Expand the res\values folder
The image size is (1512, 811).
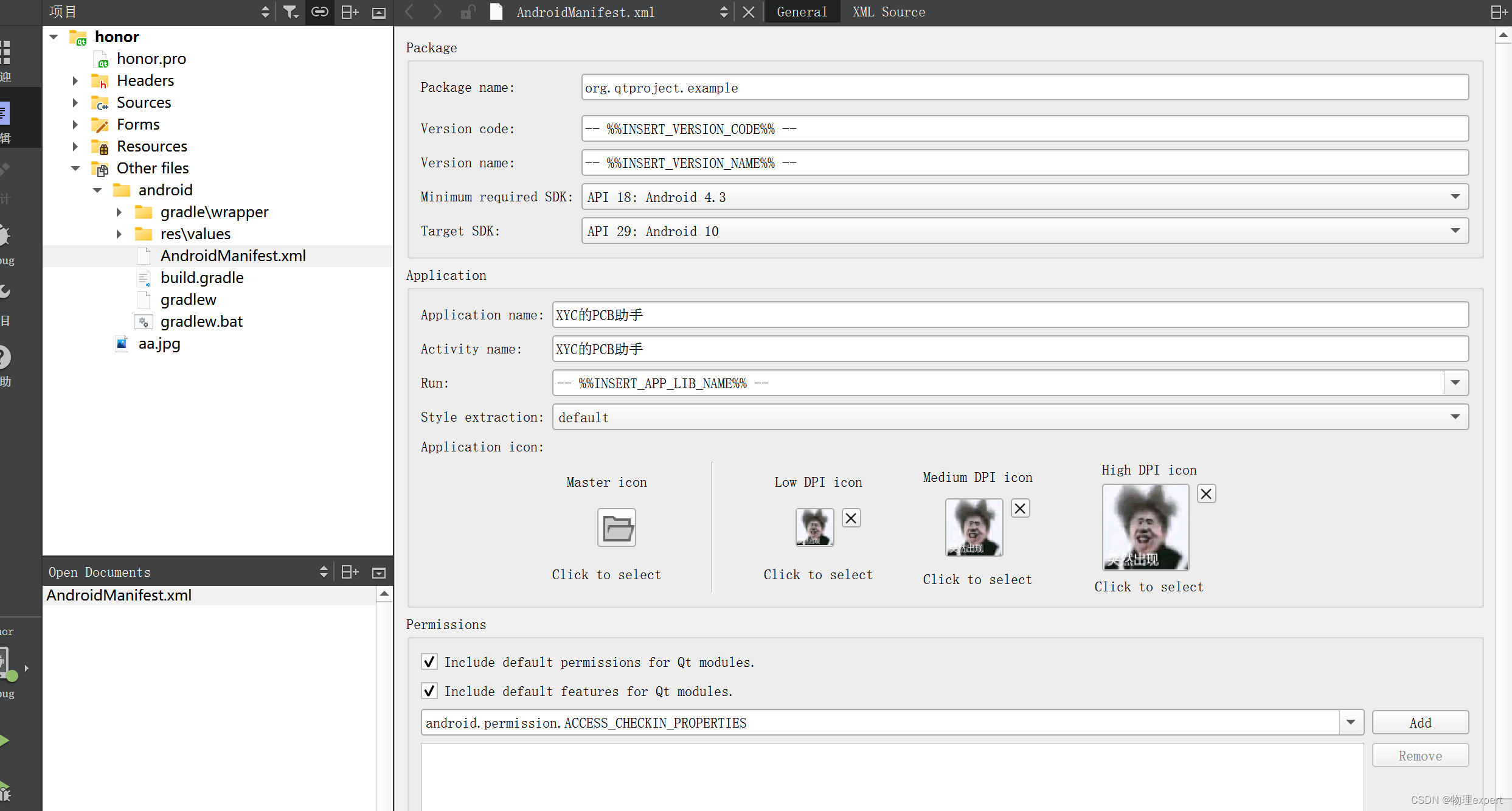point(119,234)
